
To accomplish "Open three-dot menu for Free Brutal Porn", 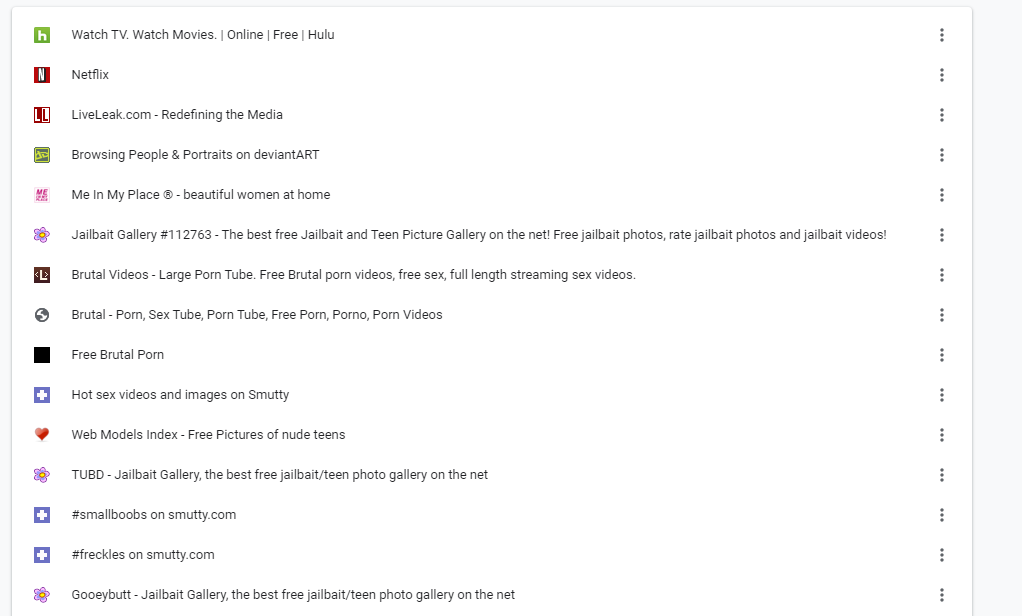I will [x=942, y=355].
